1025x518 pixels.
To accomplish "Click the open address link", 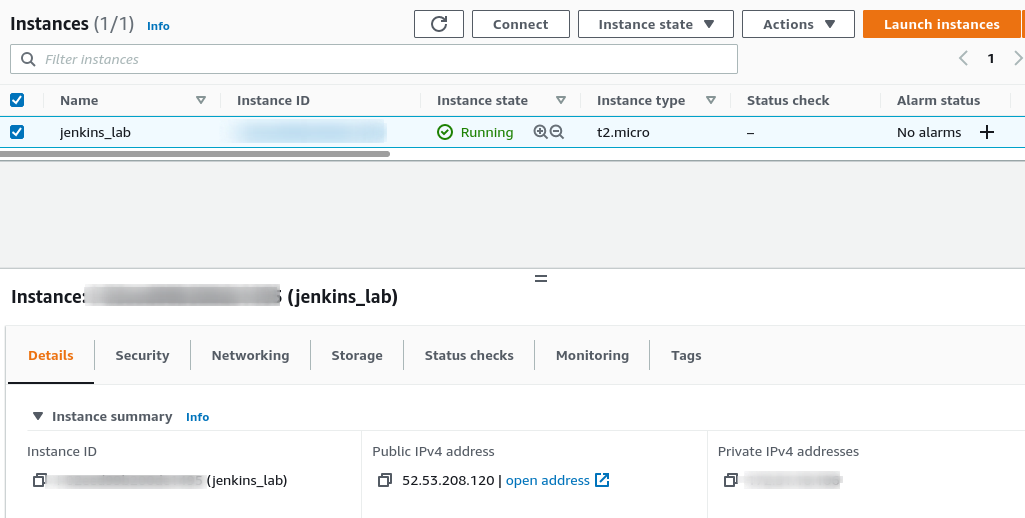I will tap(548, 481).
